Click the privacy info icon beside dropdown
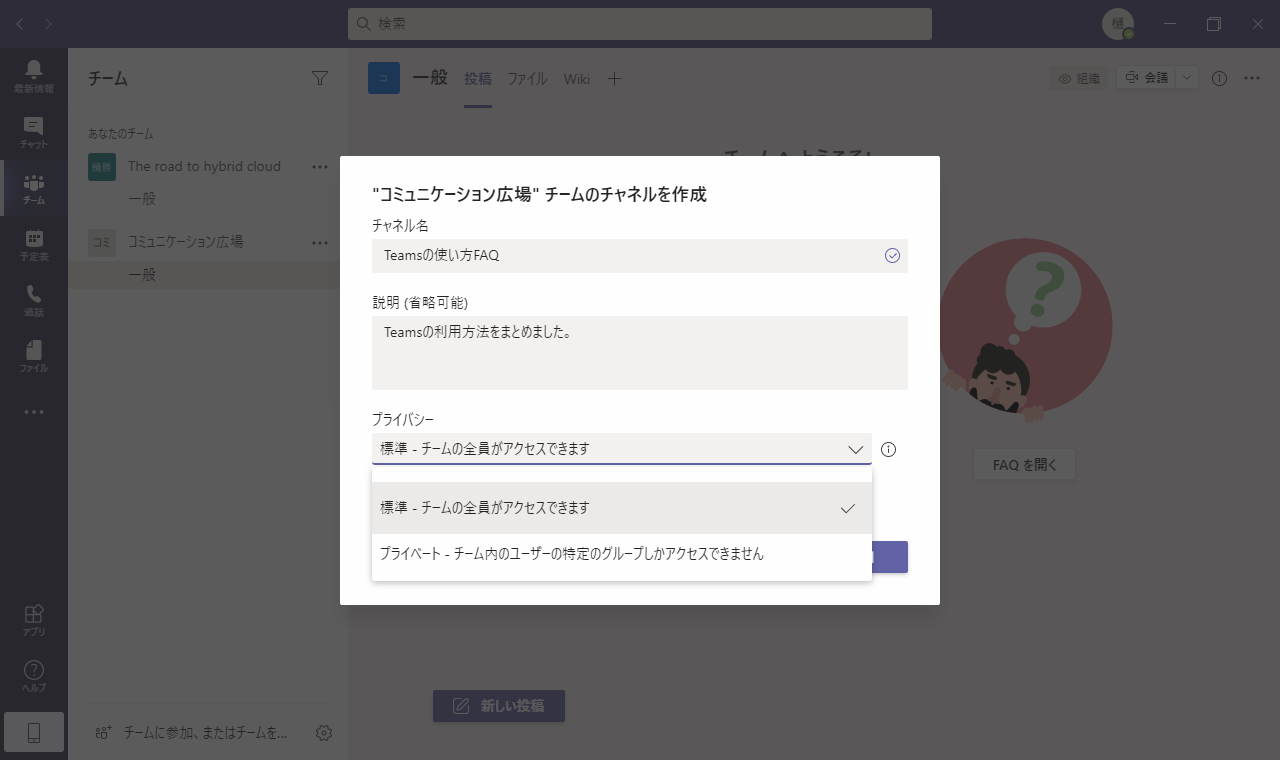 click(x=888, y=449)
